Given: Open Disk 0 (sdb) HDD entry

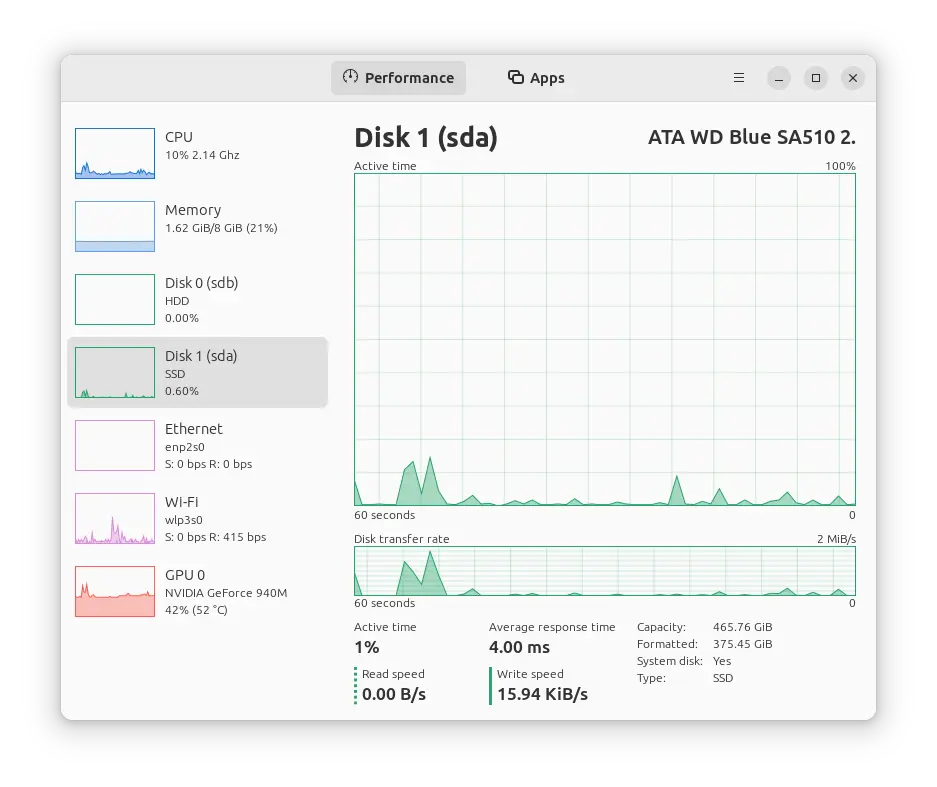Looking at the screenshot, I should (200, 299).
